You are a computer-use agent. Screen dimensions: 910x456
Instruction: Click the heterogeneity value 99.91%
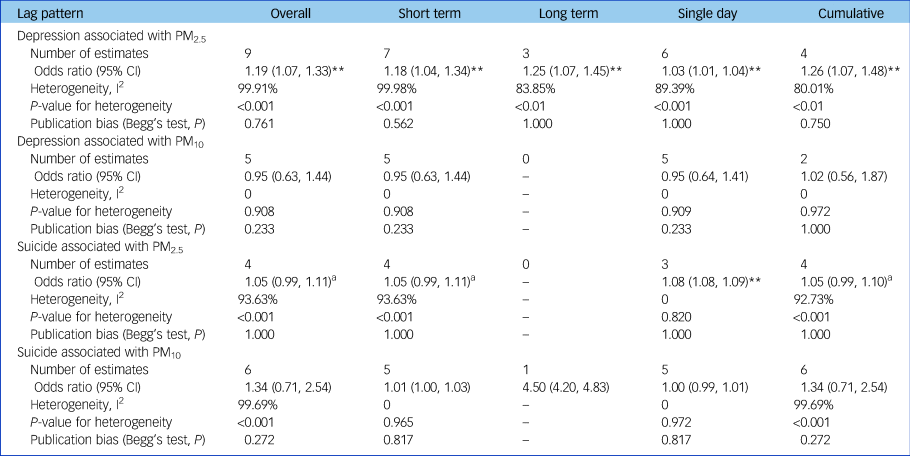[265, 89]
